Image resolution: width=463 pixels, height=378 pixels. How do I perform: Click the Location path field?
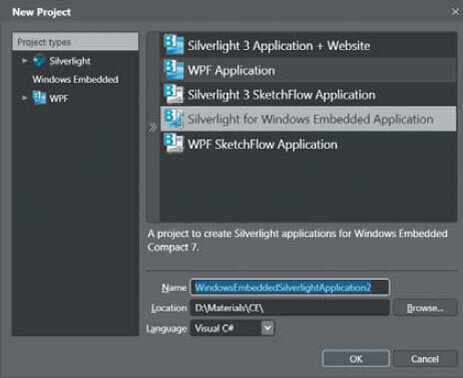tap(289, 308)
